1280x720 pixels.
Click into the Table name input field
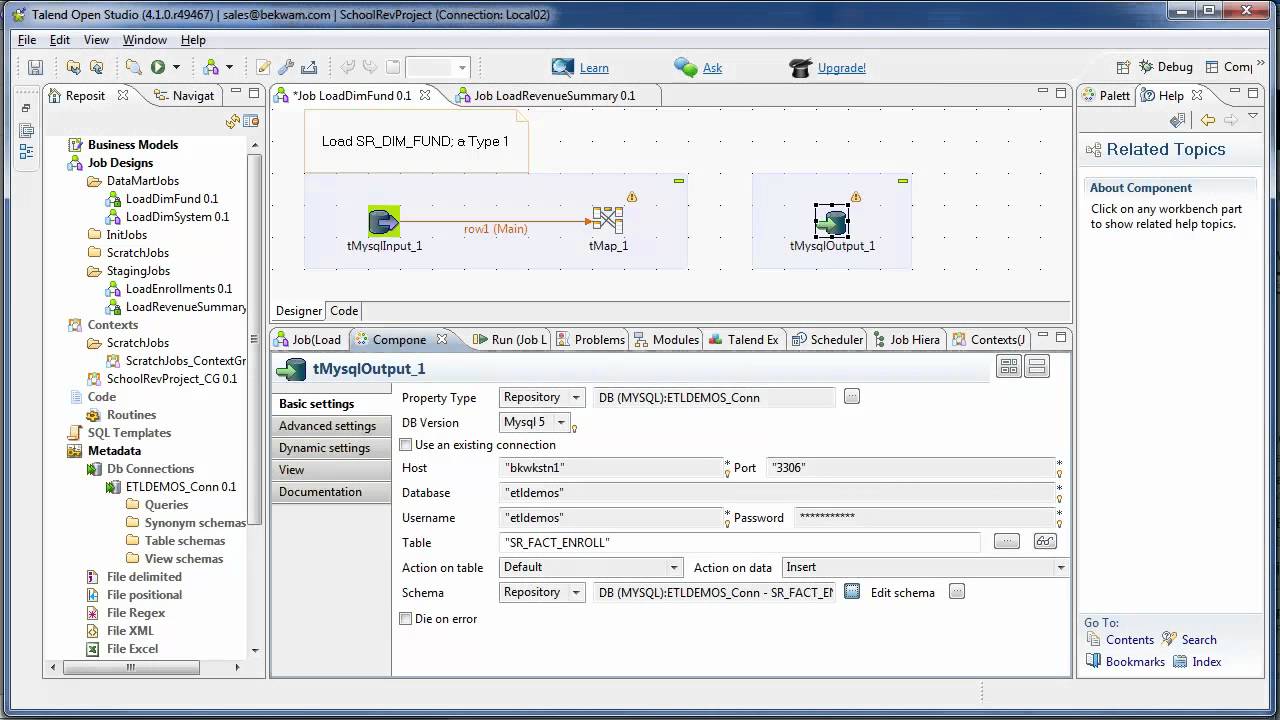741,542
